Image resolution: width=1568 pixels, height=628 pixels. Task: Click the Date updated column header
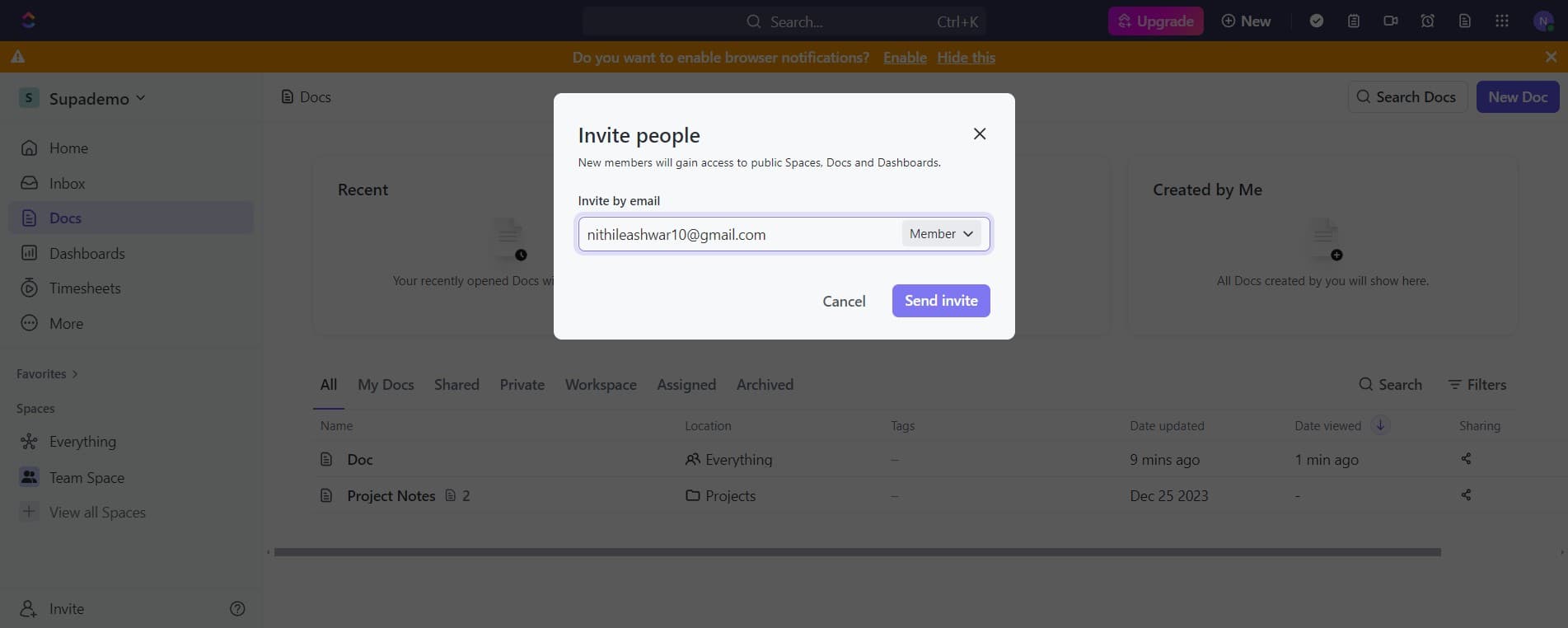(1167, 425)
